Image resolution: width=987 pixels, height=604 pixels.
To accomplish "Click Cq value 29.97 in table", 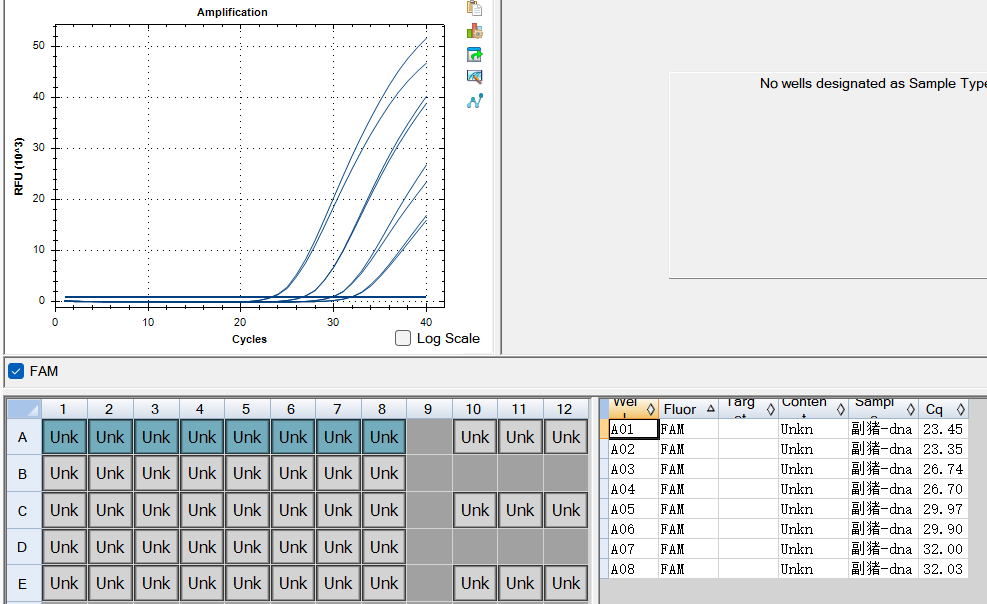I will pyautogui.click(x=943, y=510).
